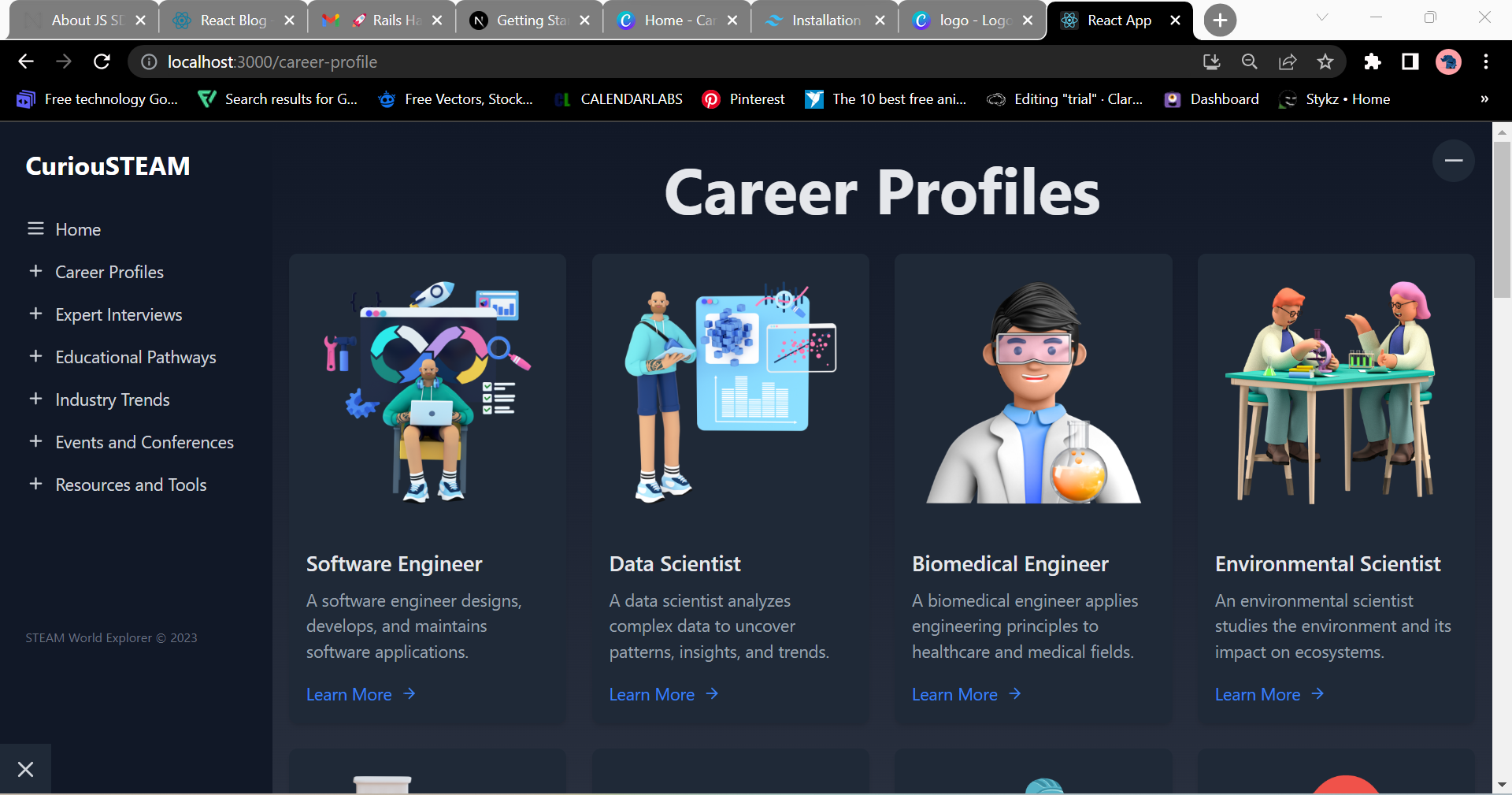Show more bookmarks with double chevron

pos(1484,99)
